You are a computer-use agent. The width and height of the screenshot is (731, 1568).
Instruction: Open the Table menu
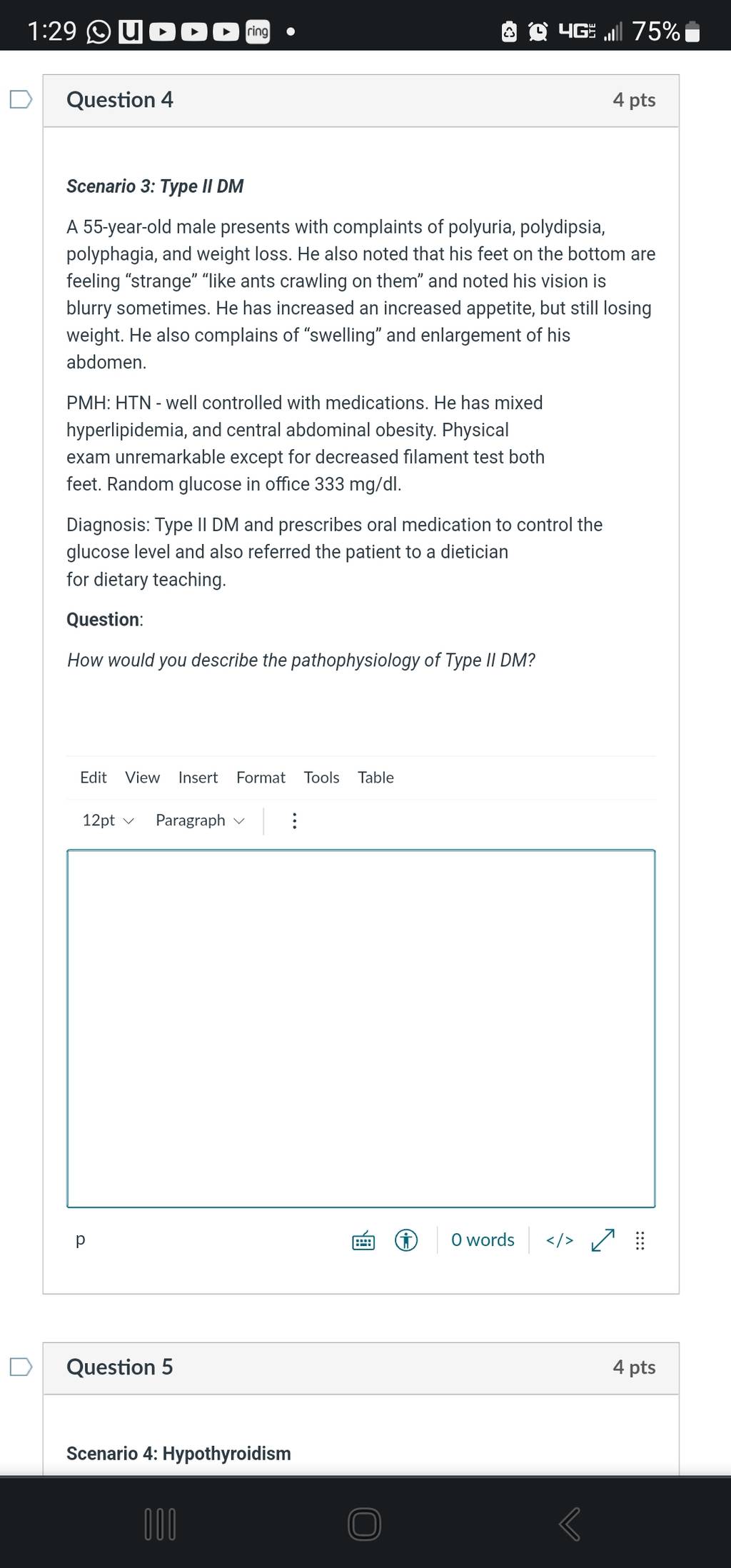click(375, 778)
